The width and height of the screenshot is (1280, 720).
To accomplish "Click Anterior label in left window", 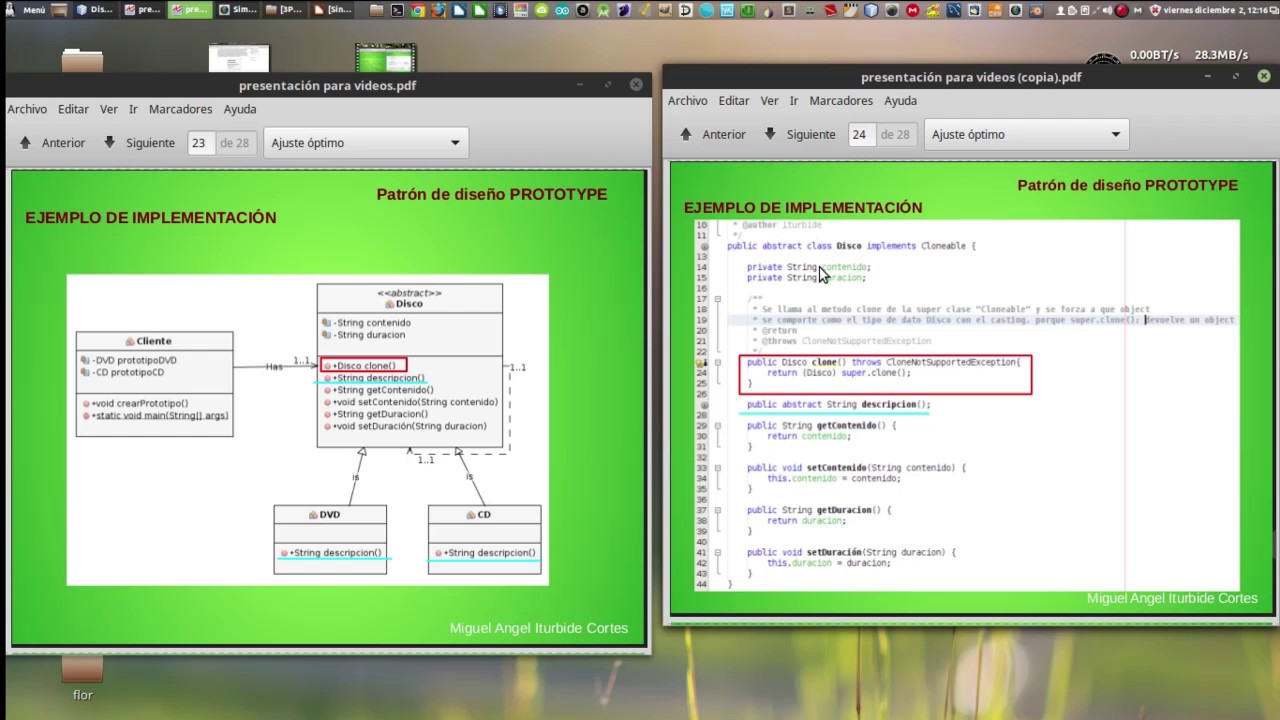I will tap(63, 143).
